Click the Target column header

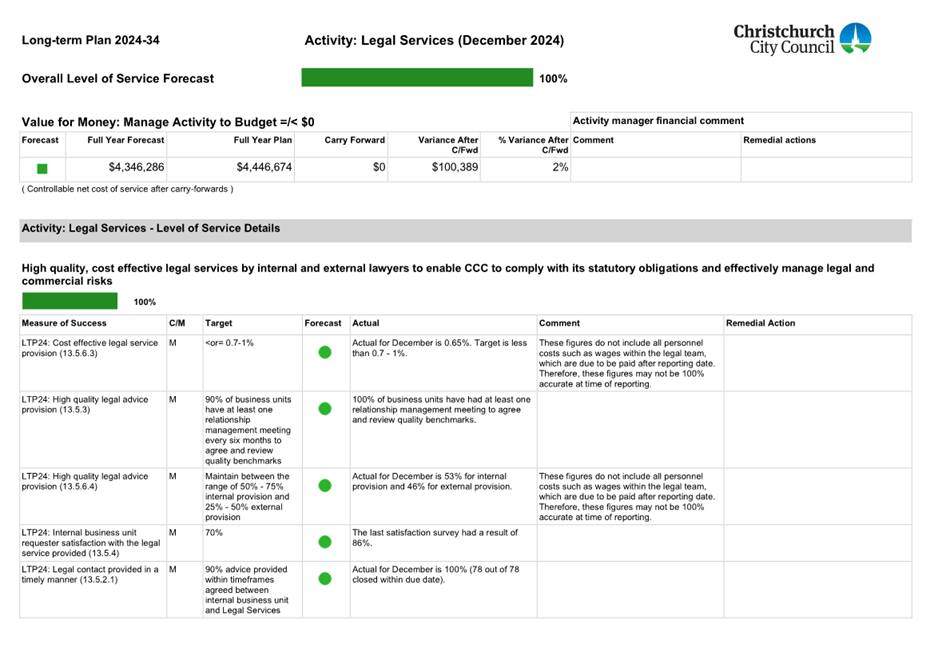[x=218, y=323]
